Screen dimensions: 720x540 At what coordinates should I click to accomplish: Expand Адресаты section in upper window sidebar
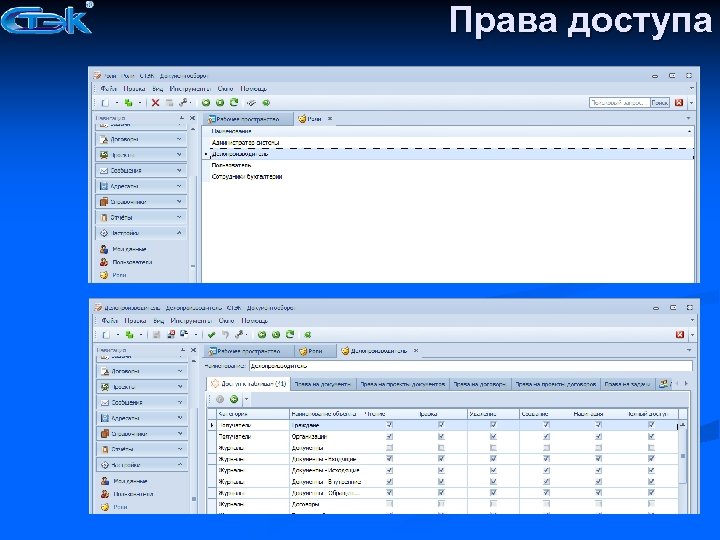(141, 186)
